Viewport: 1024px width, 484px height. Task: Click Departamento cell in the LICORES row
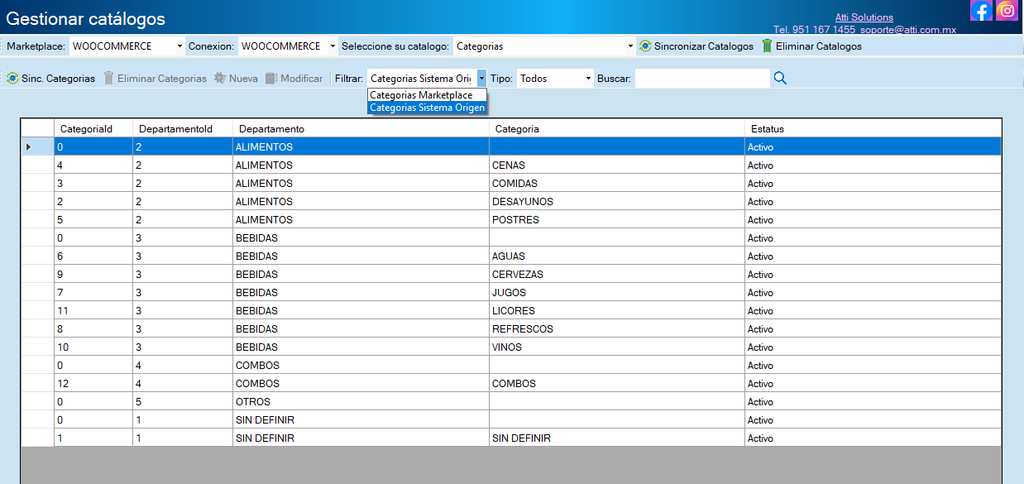360,310
